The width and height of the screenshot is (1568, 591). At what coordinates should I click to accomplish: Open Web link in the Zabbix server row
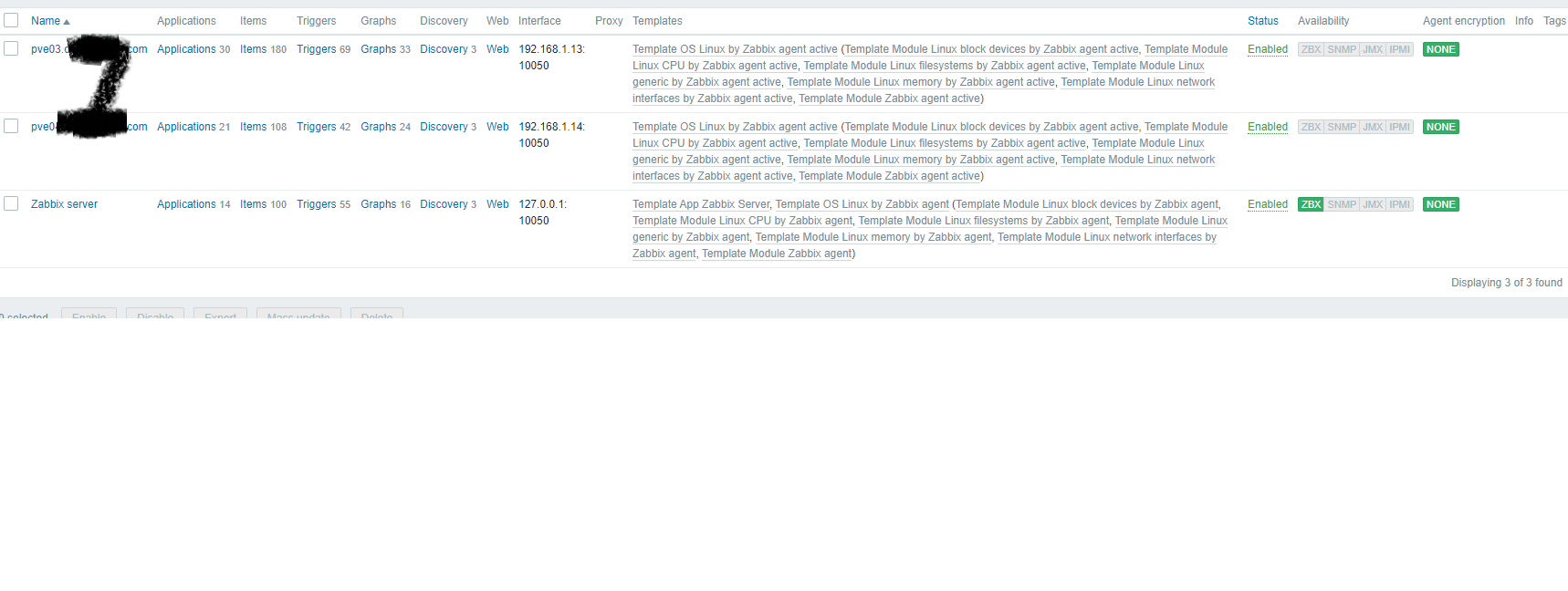(497, 204)
